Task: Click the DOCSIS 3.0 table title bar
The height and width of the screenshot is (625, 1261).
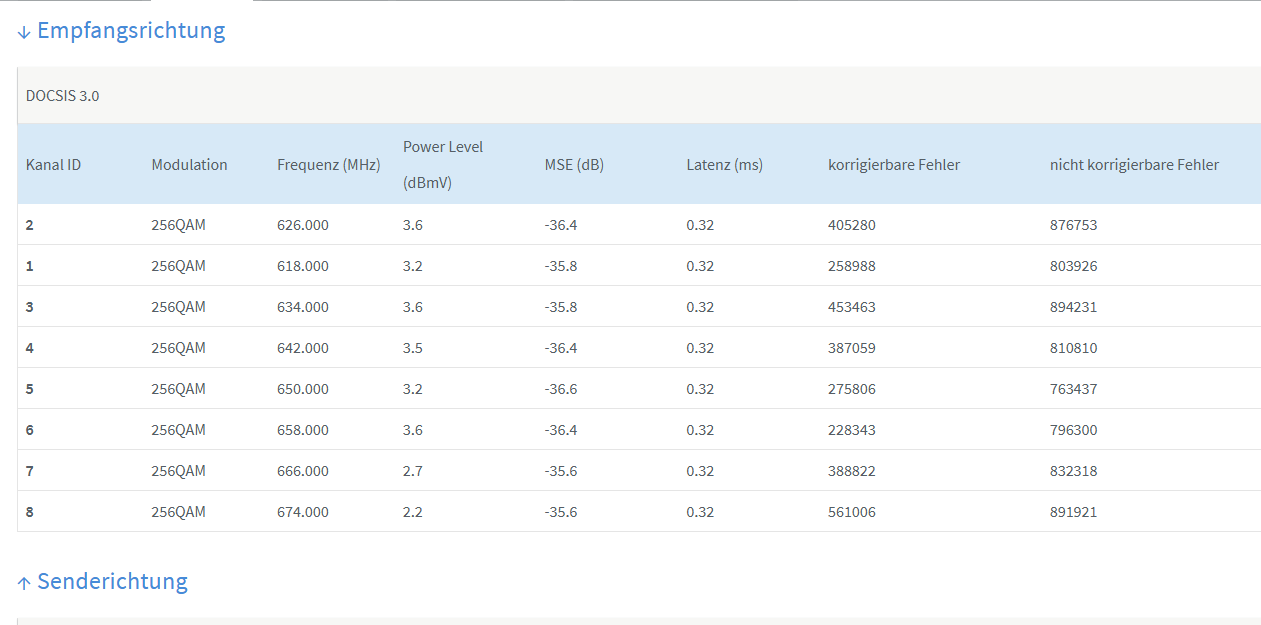Action: pos(63,96)
